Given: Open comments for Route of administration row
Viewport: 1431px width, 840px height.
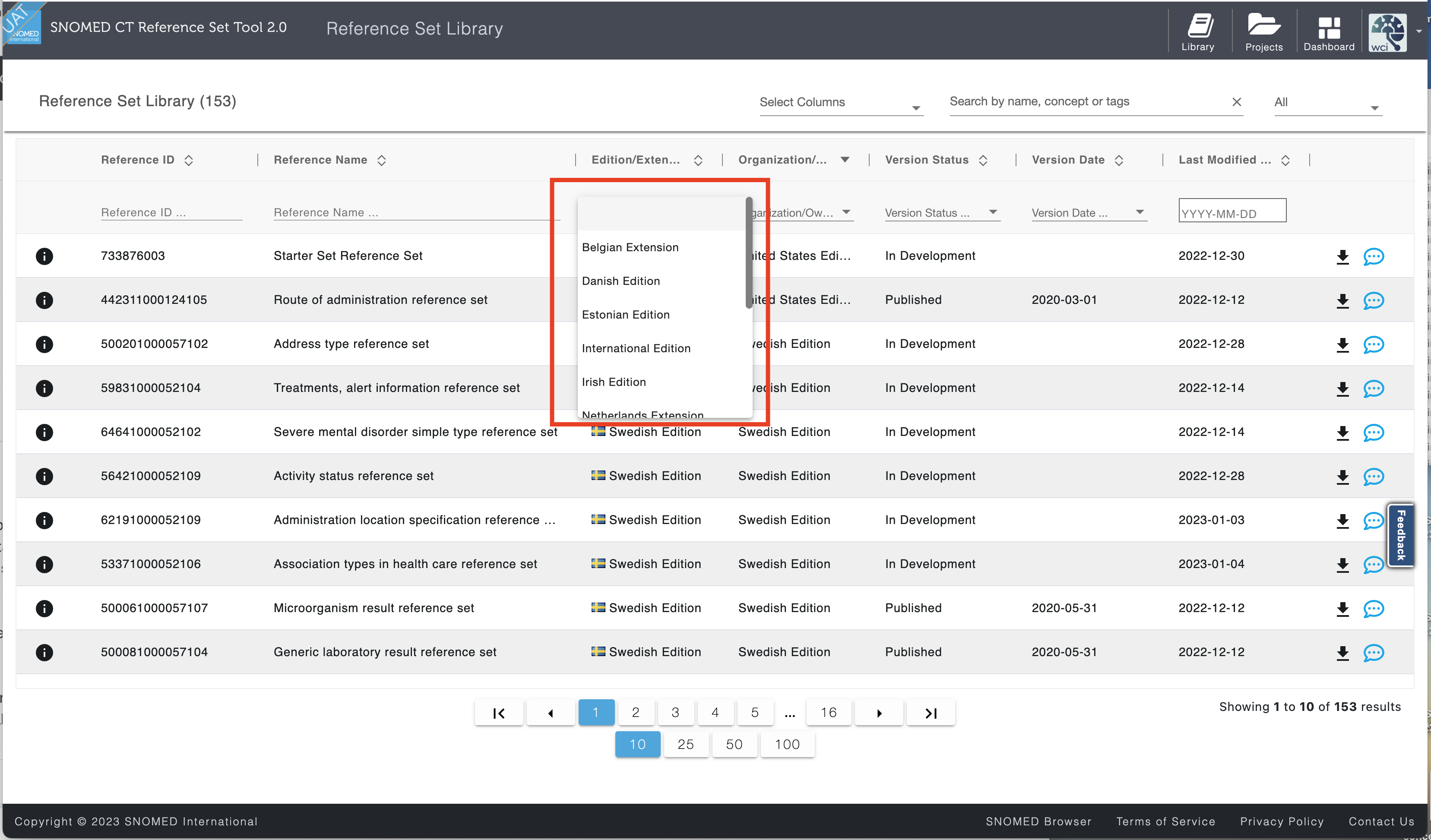Looking at the screenshot, I should pos(1373,301).
